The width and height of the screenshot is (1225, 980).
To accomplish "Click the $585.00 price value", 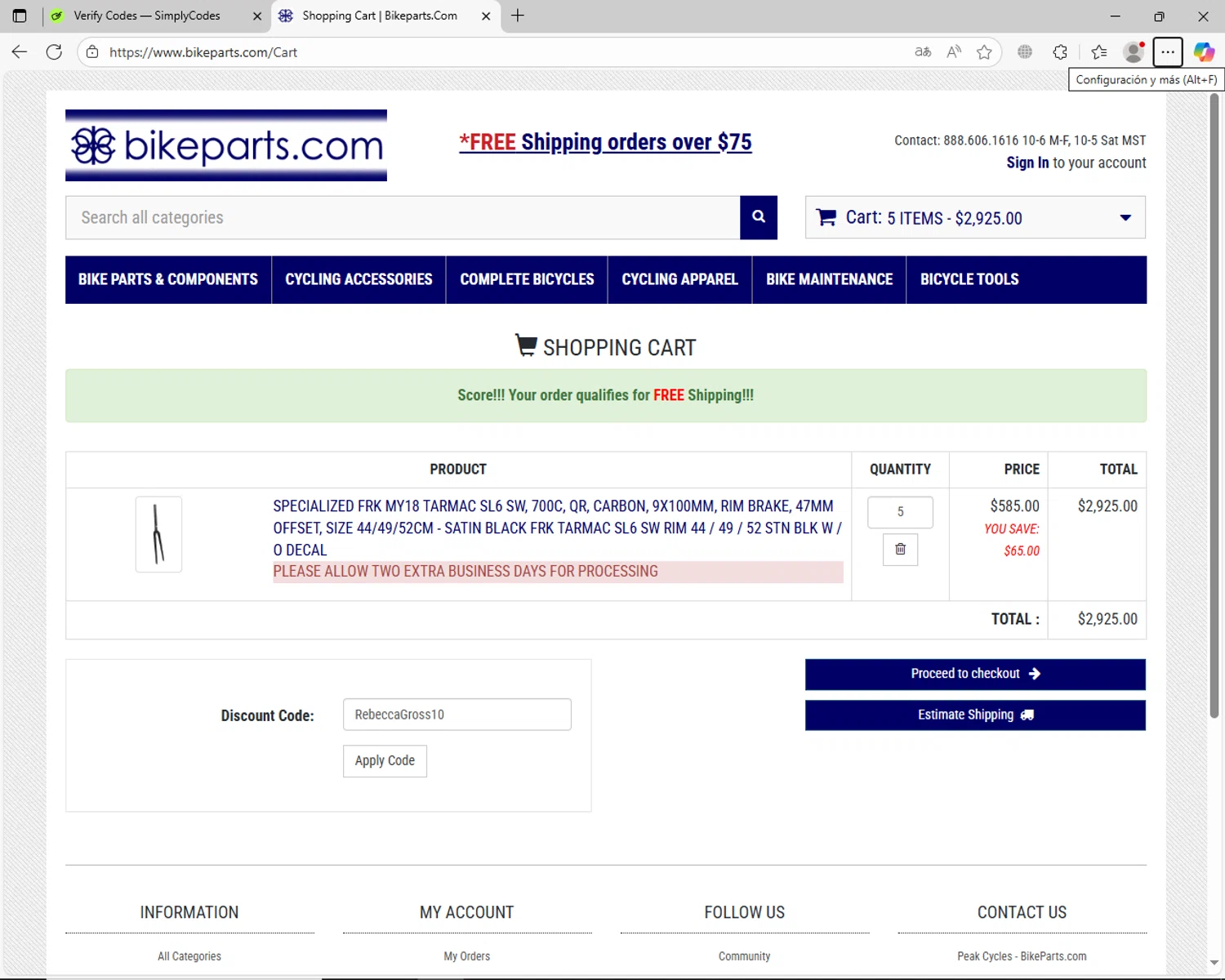I will (1014, 506).
